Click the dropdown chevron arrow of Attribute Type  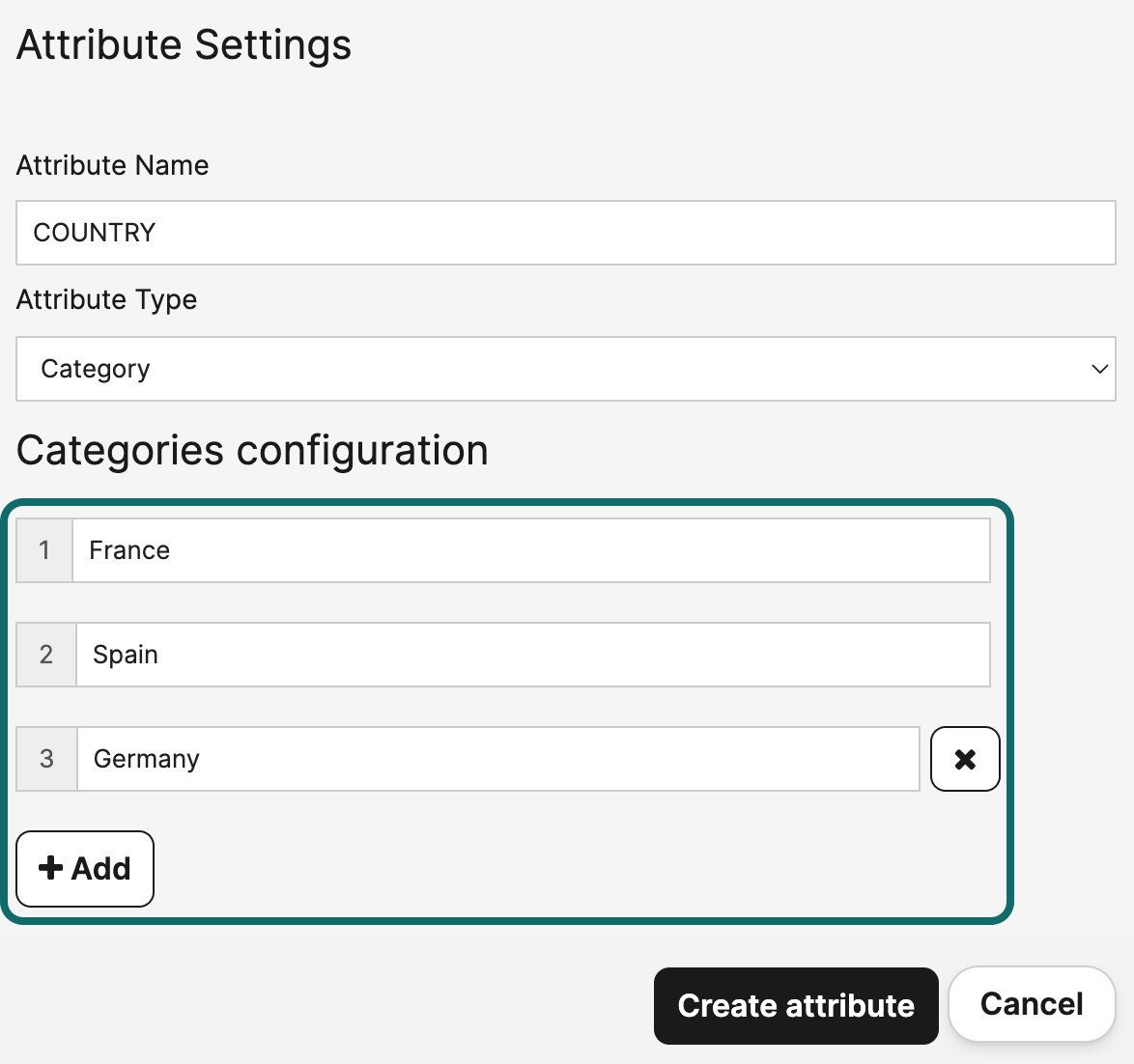[x=1098, y=369]
